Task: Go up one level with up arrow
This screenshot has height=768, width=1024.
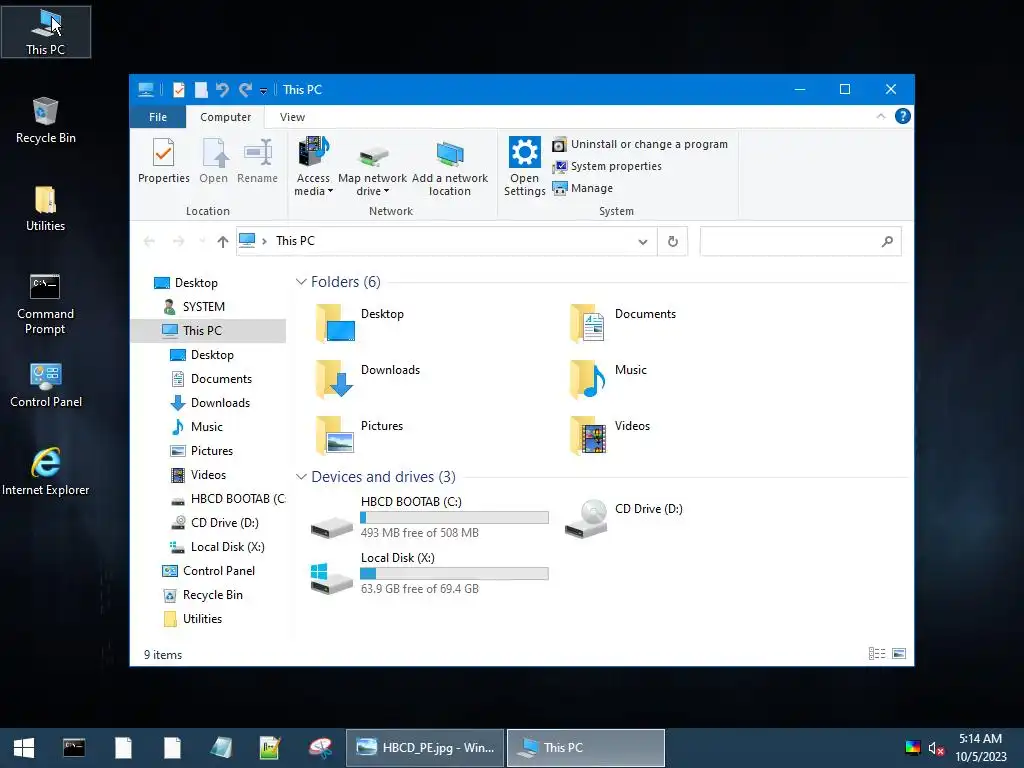Action: [x=223, y=242]
